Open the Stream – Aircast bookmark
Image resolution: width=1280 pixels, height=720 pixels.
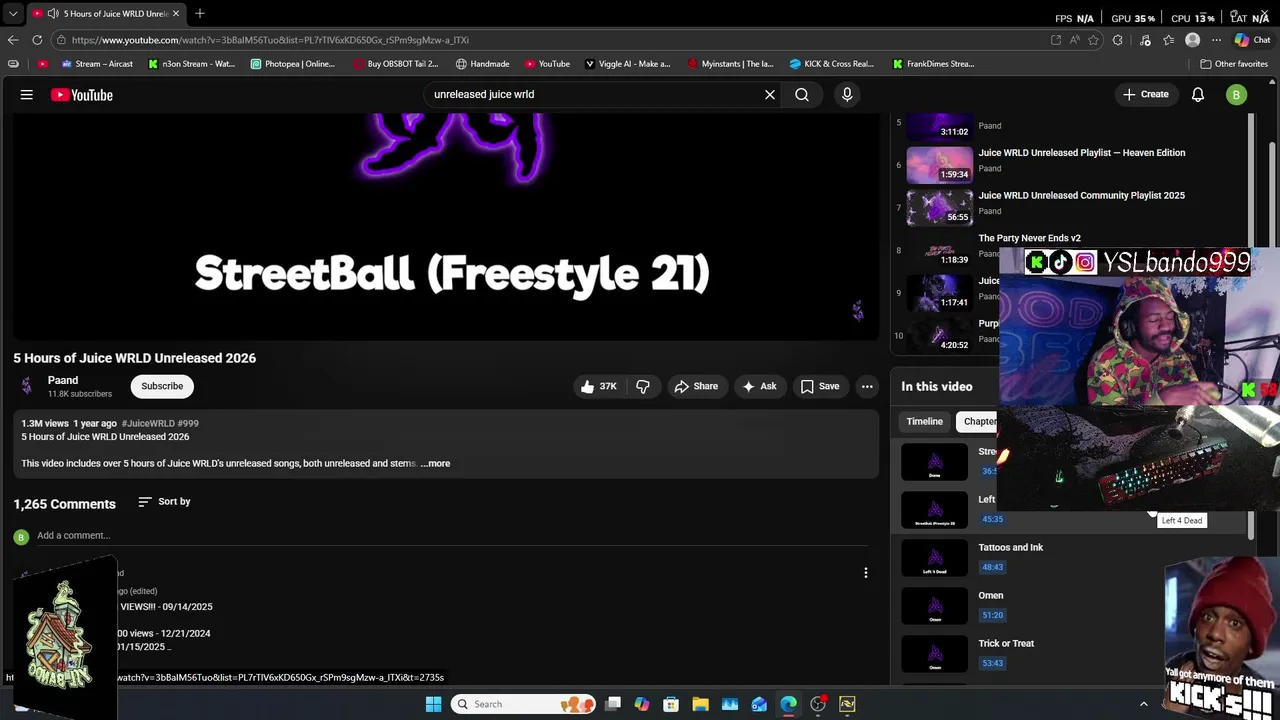pyautogui.click(x=97, y=64)
